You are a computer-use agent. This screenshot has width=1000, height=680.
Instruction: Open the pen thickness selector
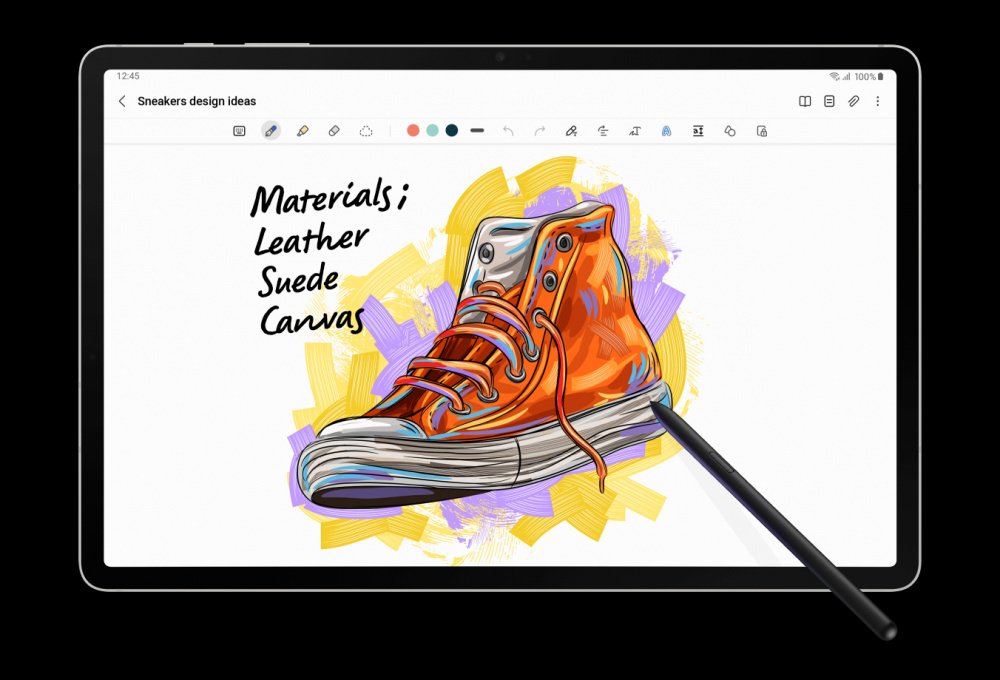click(477, 131)
